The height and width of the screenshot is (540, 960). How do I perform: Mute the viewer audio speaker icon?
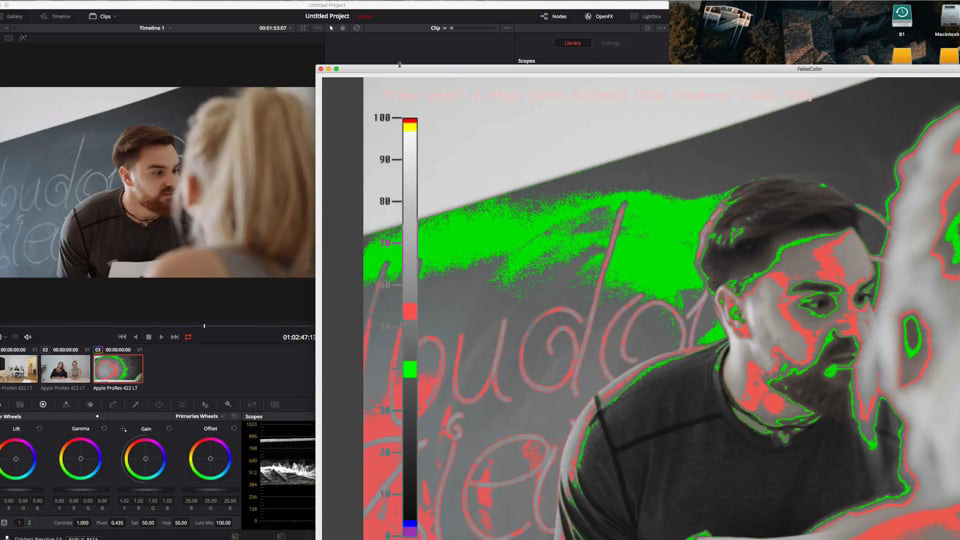28,337
